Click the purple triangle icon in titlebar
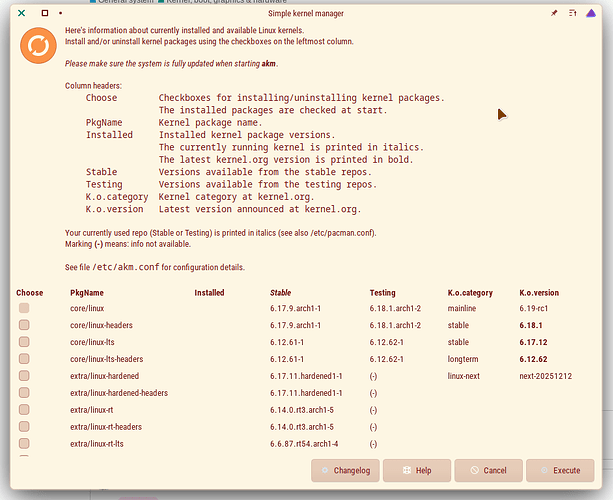This screenshot has height=500, width=613. [591, 13]
